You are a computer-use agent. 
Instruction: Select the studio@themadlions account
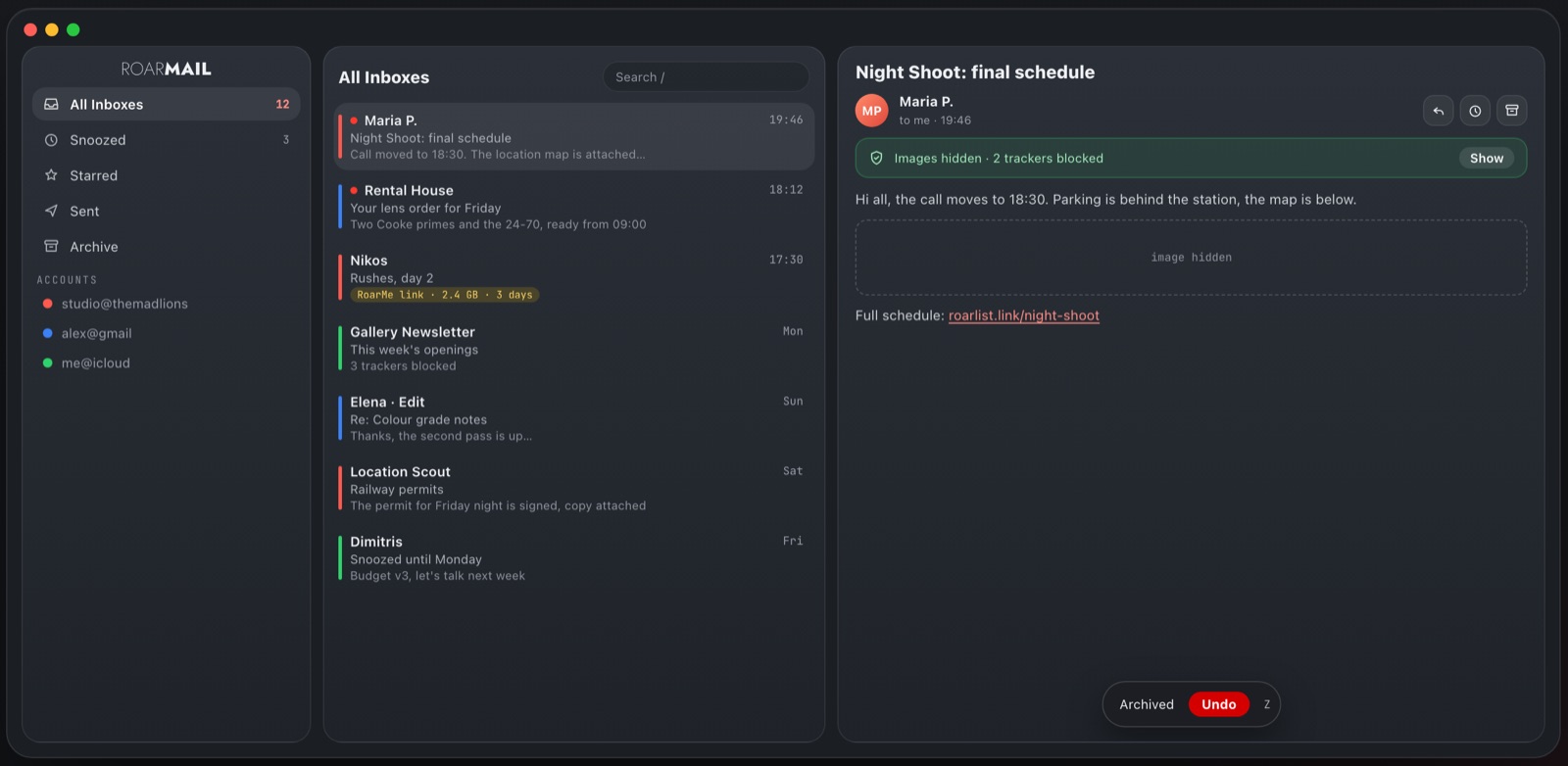coord(167,304)
